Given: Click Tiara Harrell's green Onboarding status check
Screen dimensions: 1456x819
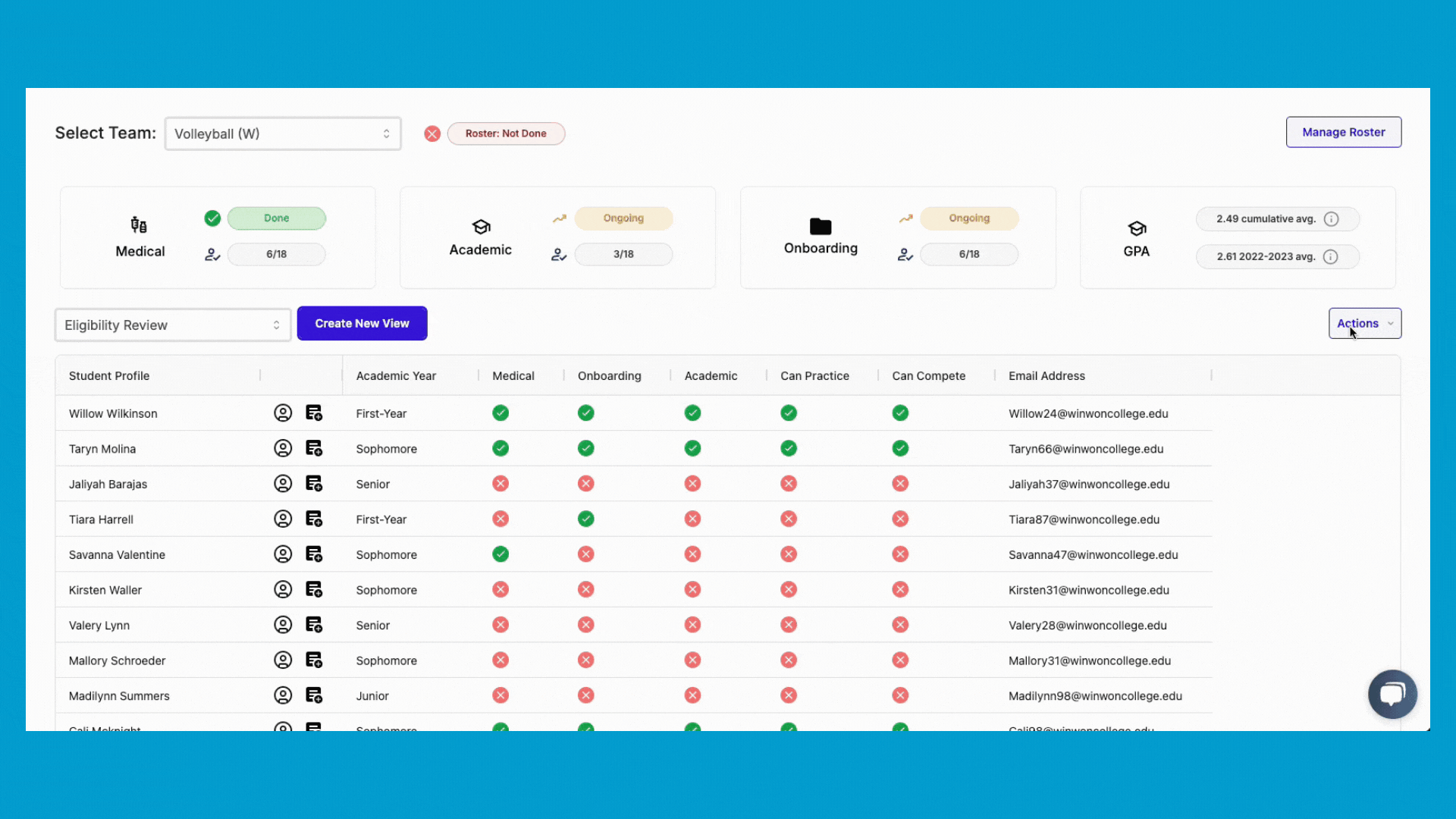Looking at the screenshot, I should click(585, 519).
